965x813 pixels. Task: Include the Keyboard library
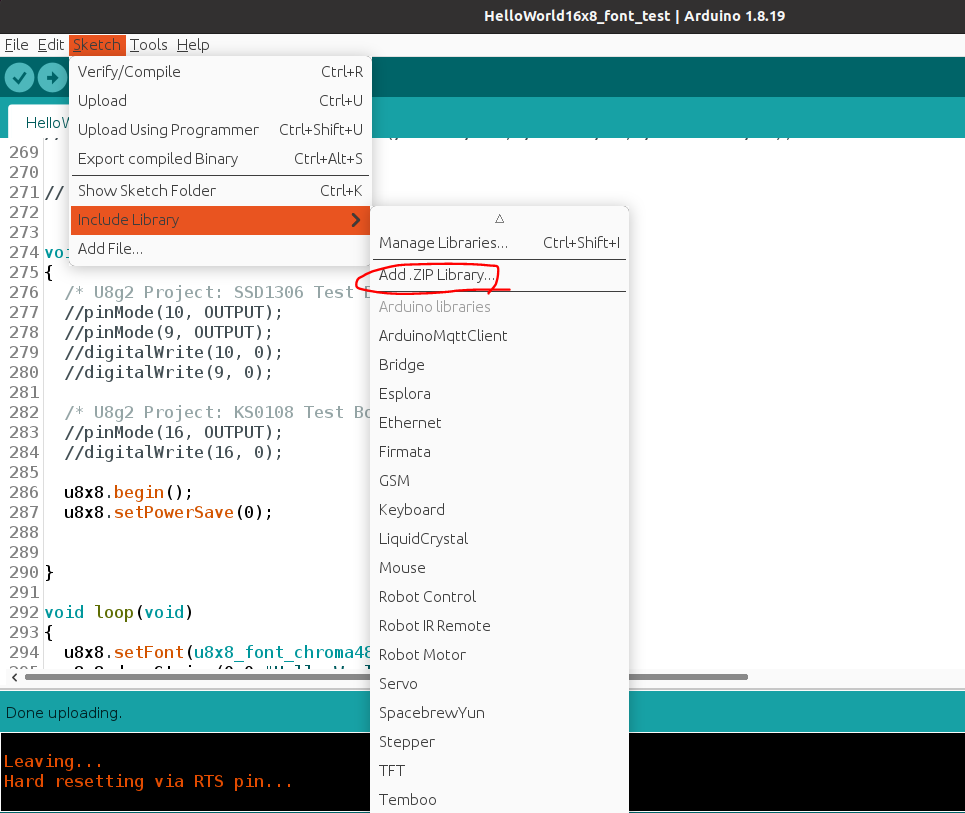click(499, 510)
